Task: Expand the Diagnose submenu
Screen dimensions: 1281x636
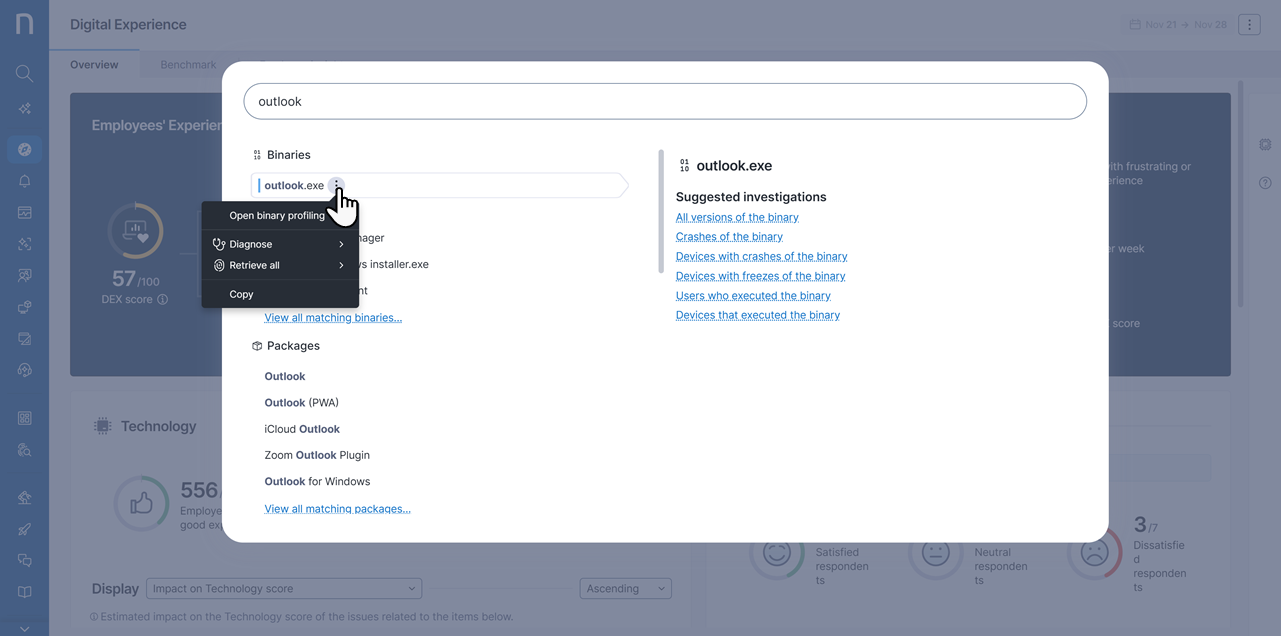Action: [x=280, y=244]
